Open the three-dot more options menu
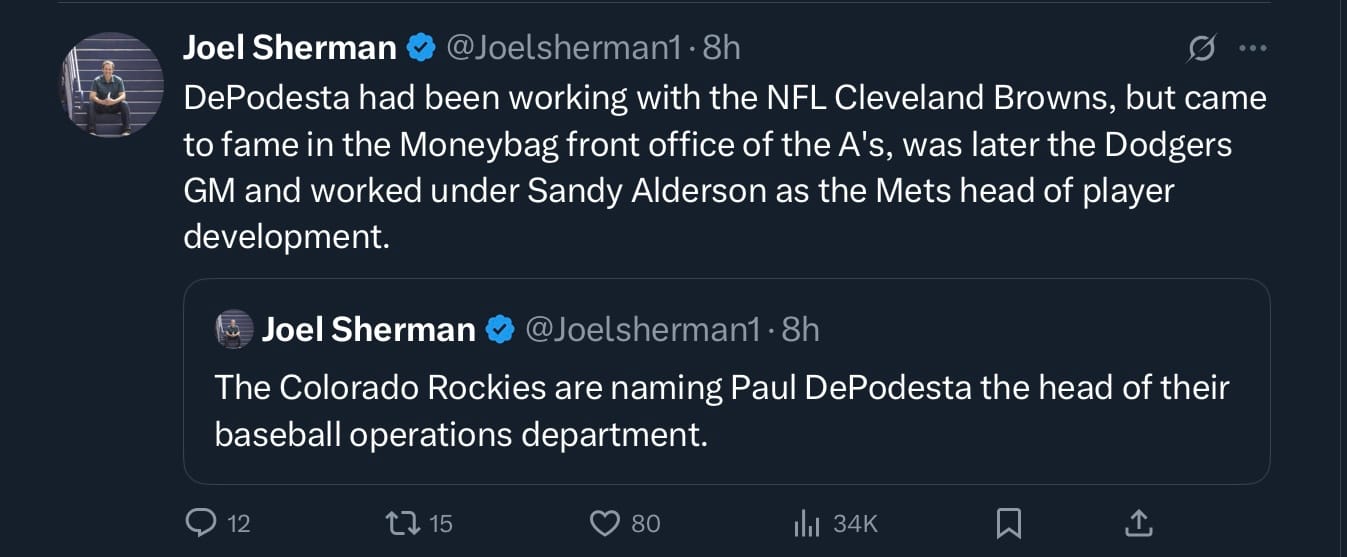The height and width of the screenshot is (557, 1347). pyautogui.click(x=1252, y=48)
